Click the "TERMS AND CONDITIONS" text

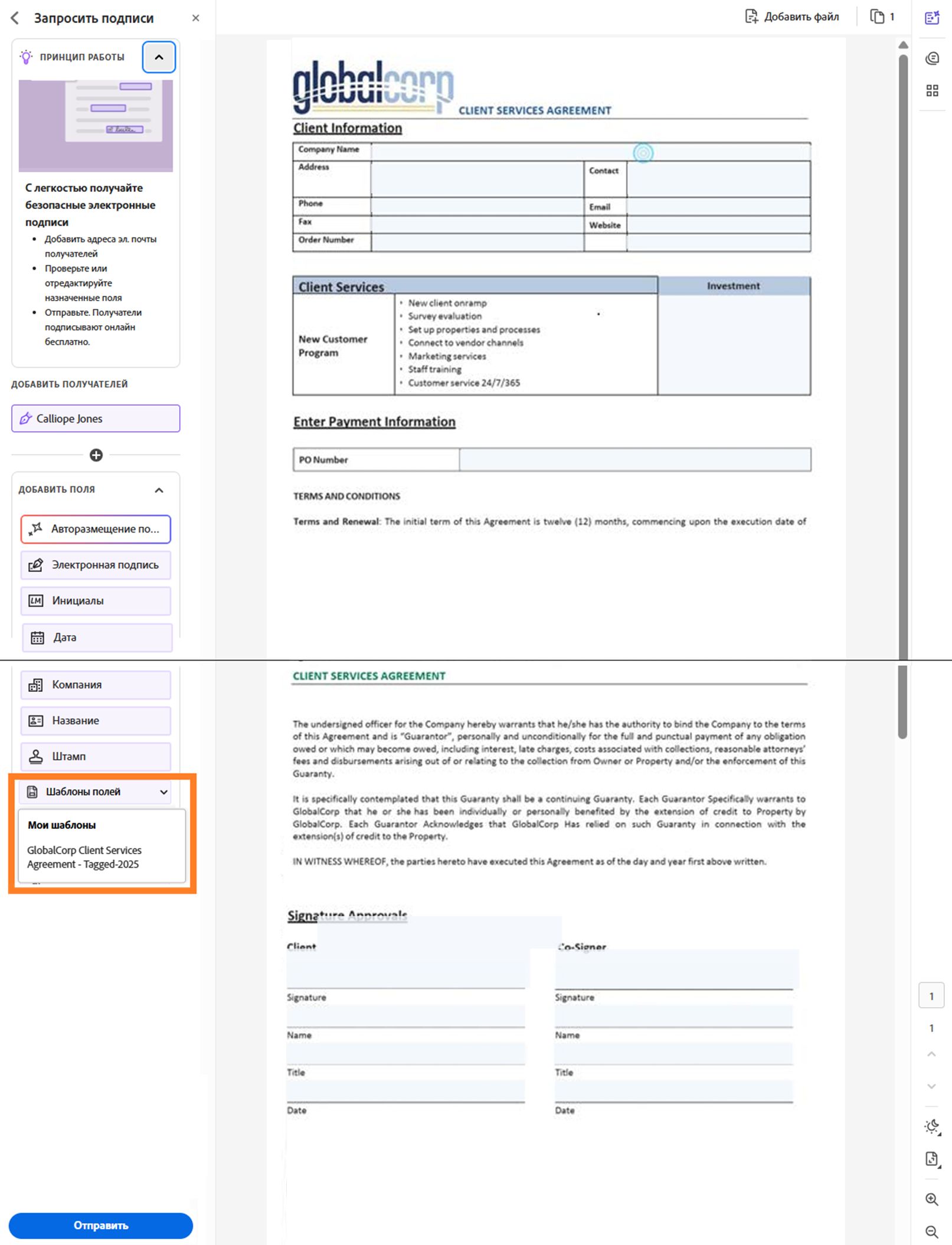(x=346, y=496)
